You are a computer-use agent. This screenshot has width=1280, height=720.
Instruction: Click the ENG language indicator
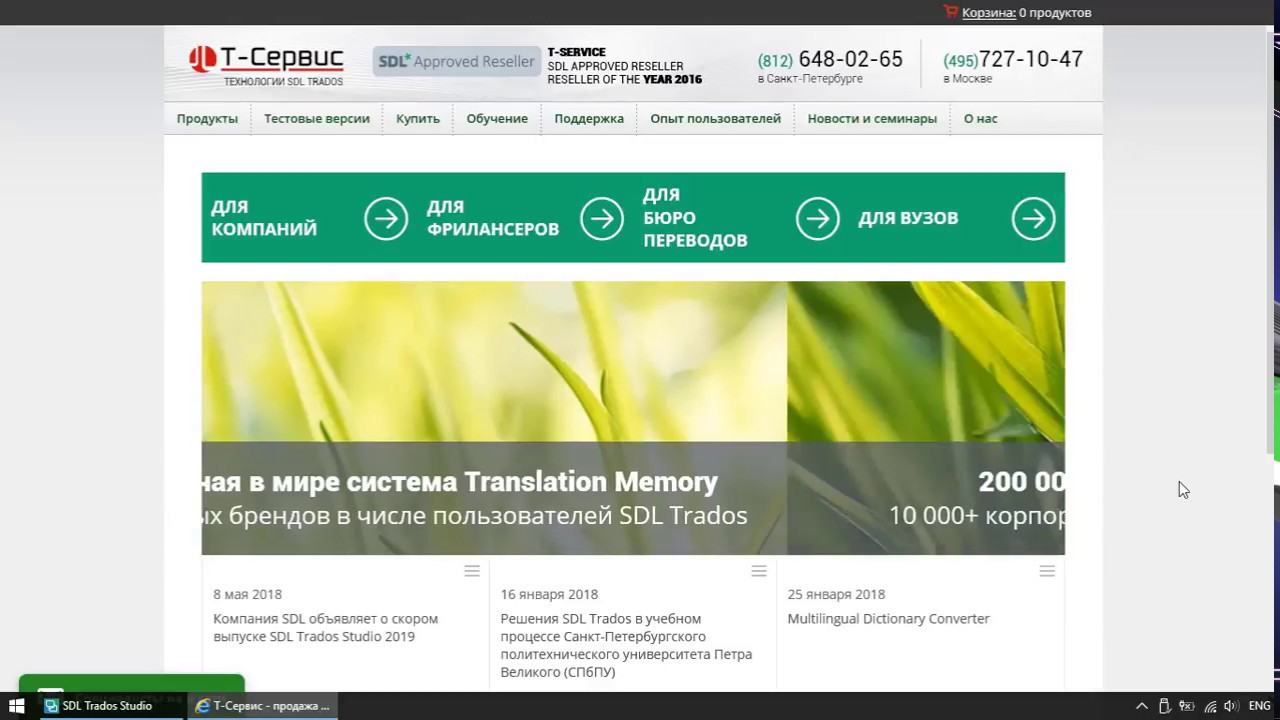coord(1259,706)
